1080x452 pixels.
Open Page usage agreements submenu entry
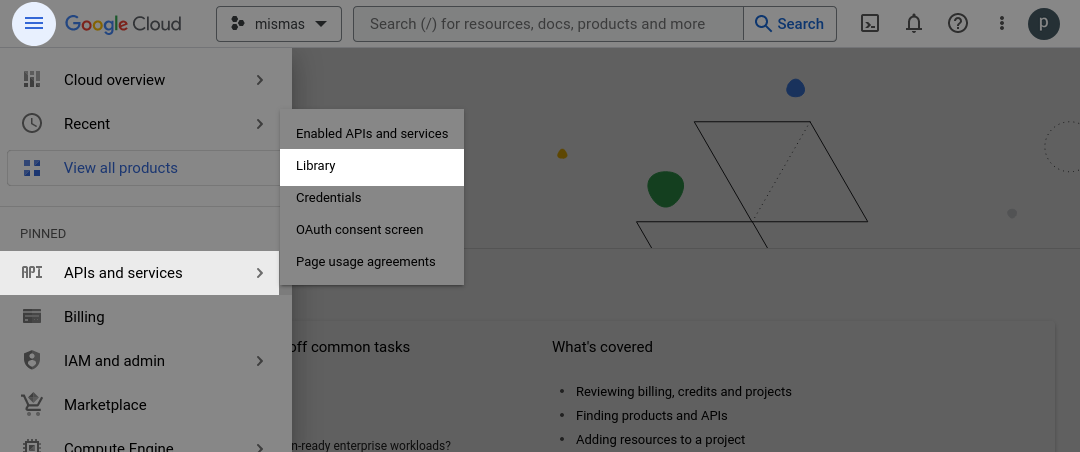pyautogui.click(x=372, y=262)
